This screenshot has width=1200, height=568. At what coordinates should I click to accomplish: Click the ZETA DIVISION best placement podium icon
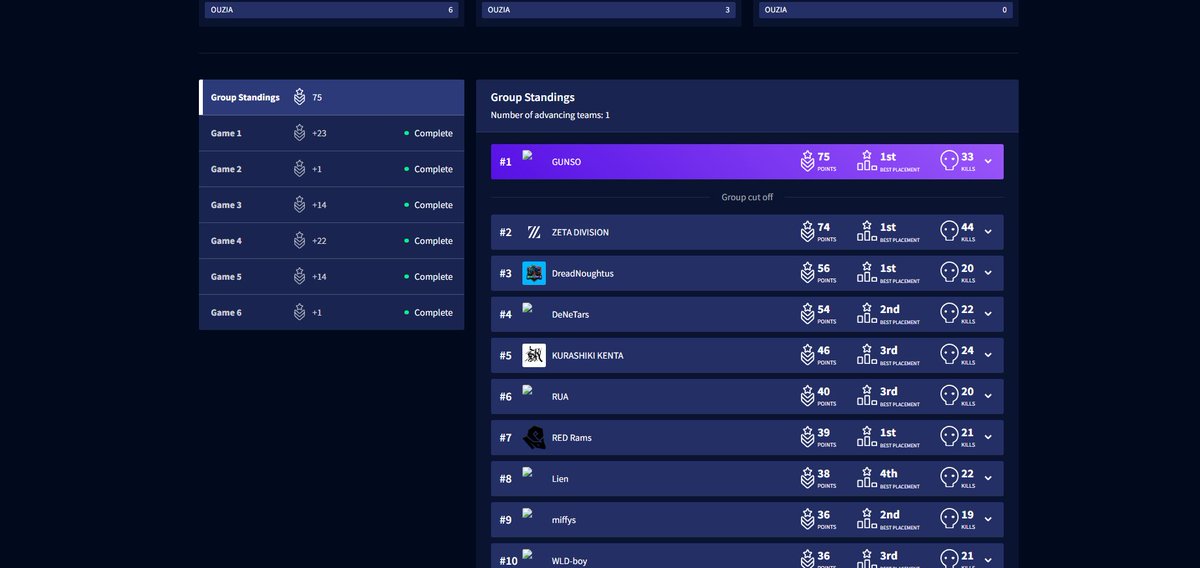click(x=867, y=232)
